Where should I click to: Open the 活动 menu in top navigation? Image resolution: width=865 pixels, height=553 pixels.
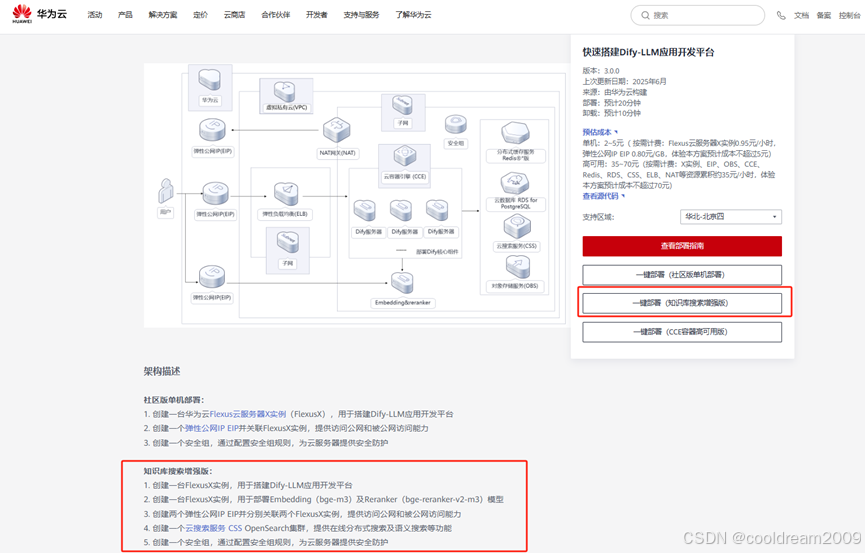[x=95, y=15]
